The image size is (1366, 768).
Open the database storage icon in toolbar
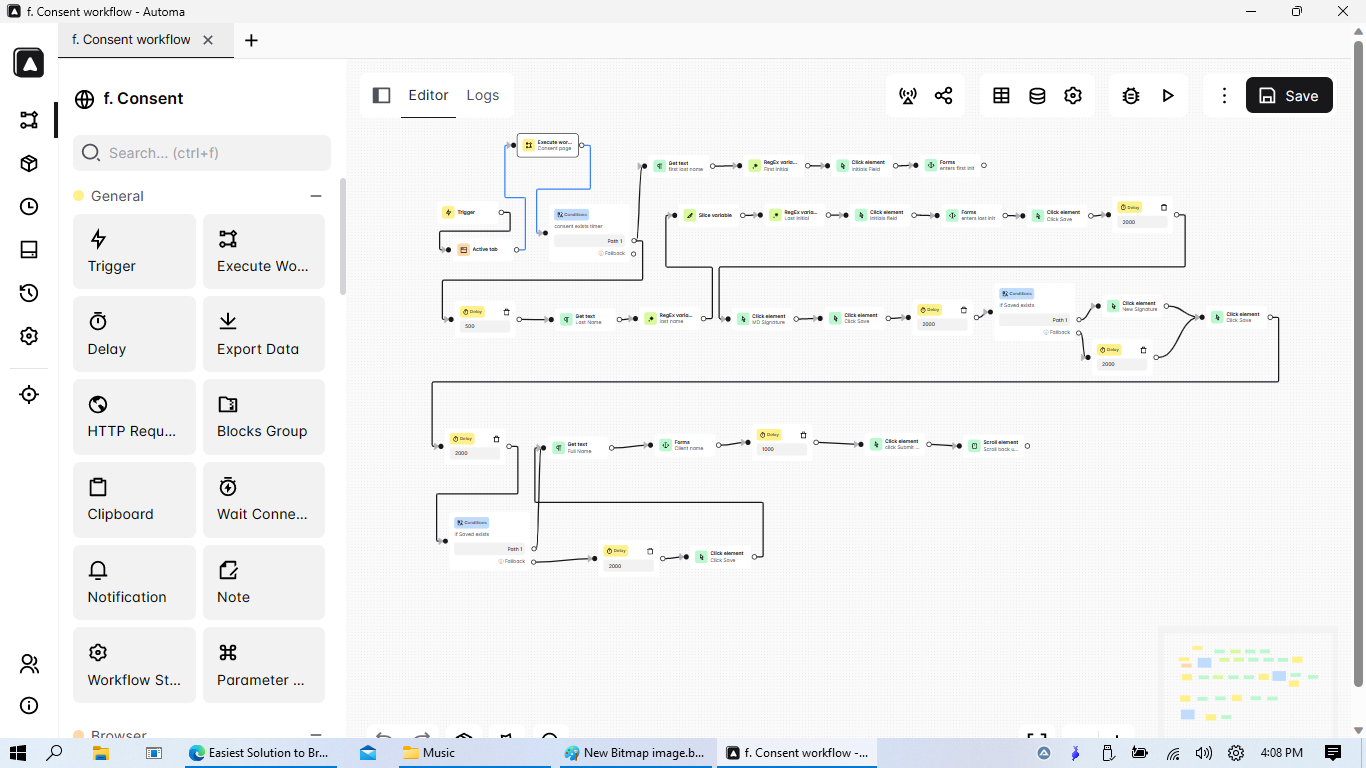tap(1037, 96)
